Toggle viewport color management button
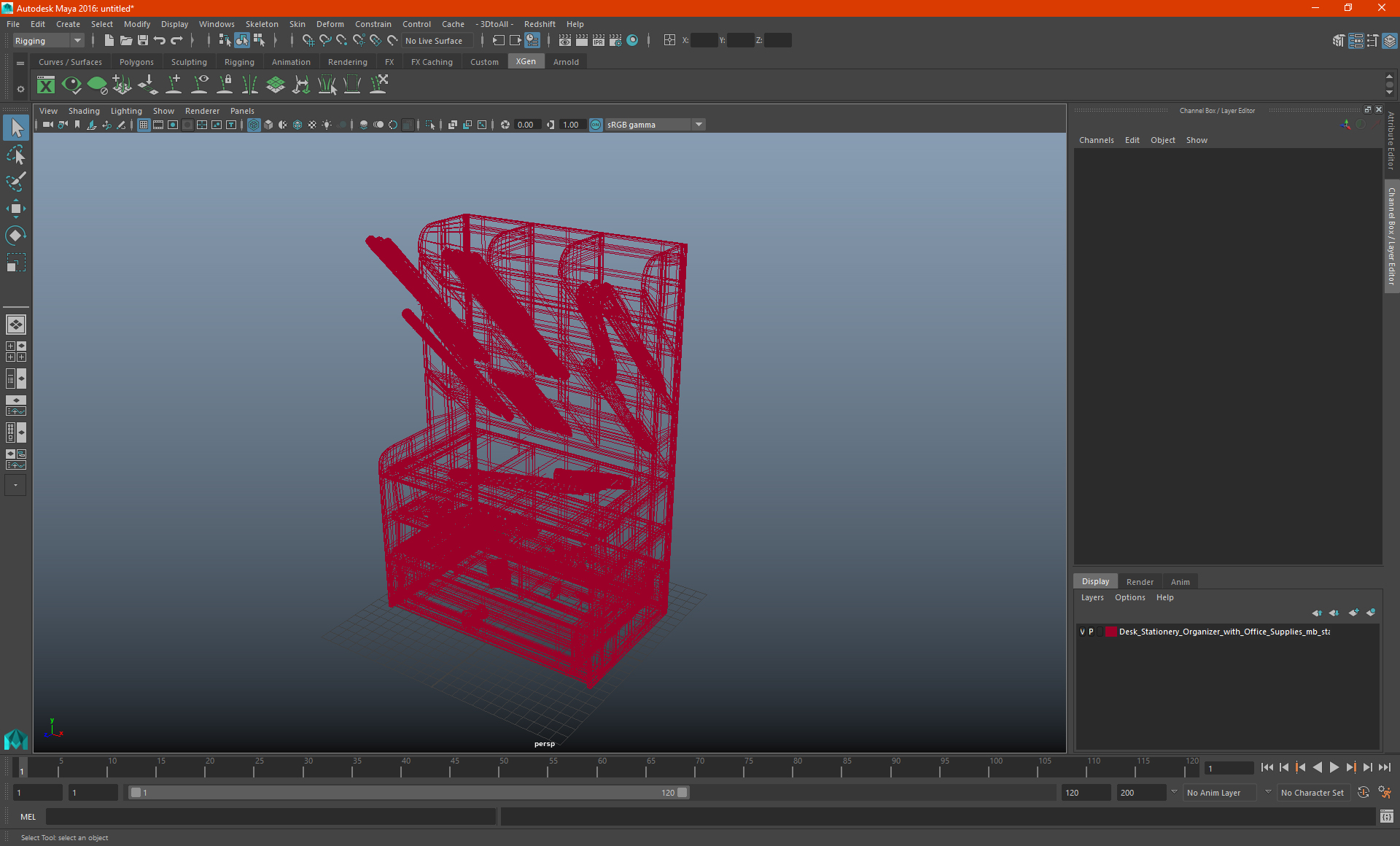1400x846 pixels. [x=596, y=125]
